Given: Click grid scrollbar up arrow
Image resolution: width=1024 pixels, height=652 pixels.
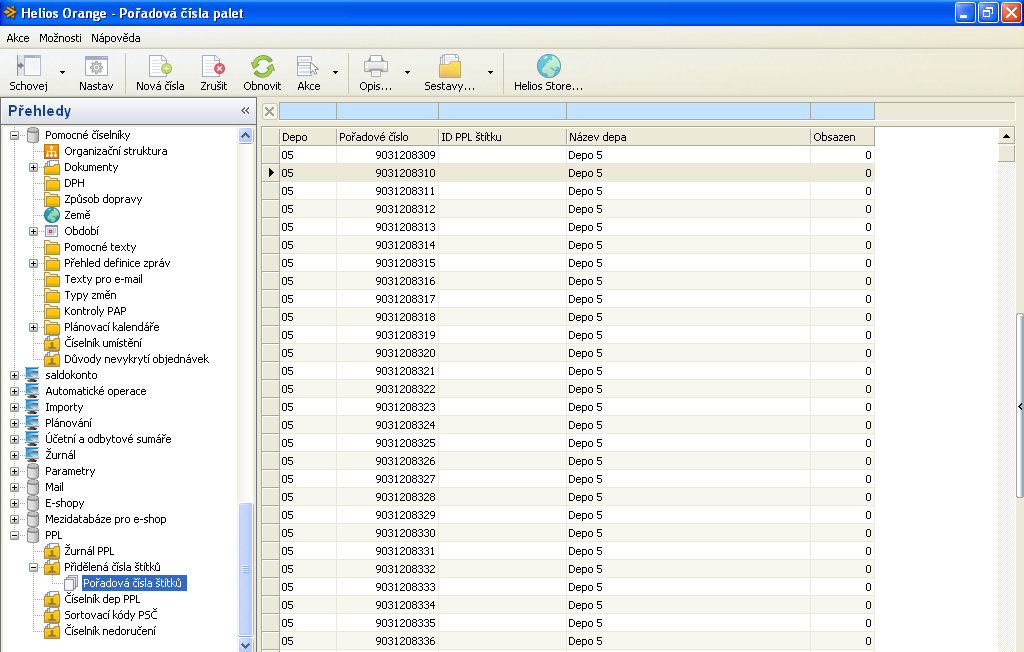Looking at the screenshot, I should pos(1006,136).
